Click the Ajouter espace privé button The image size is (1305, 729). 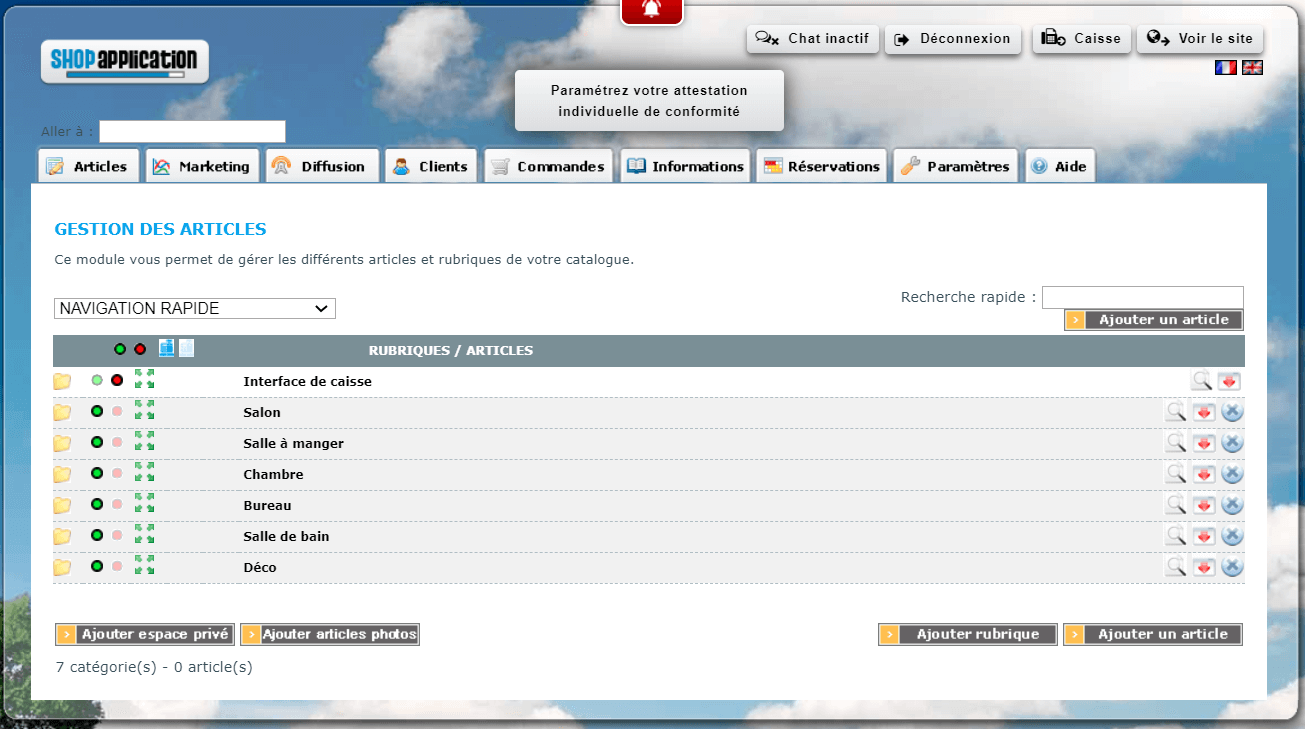144,634
